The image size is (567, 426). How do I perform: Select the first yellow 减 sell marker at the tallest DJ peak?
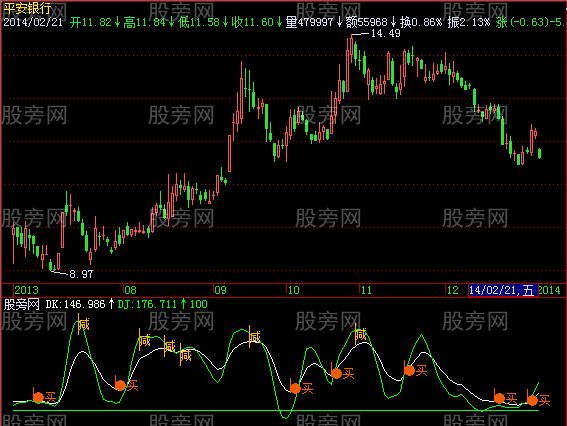83,324
